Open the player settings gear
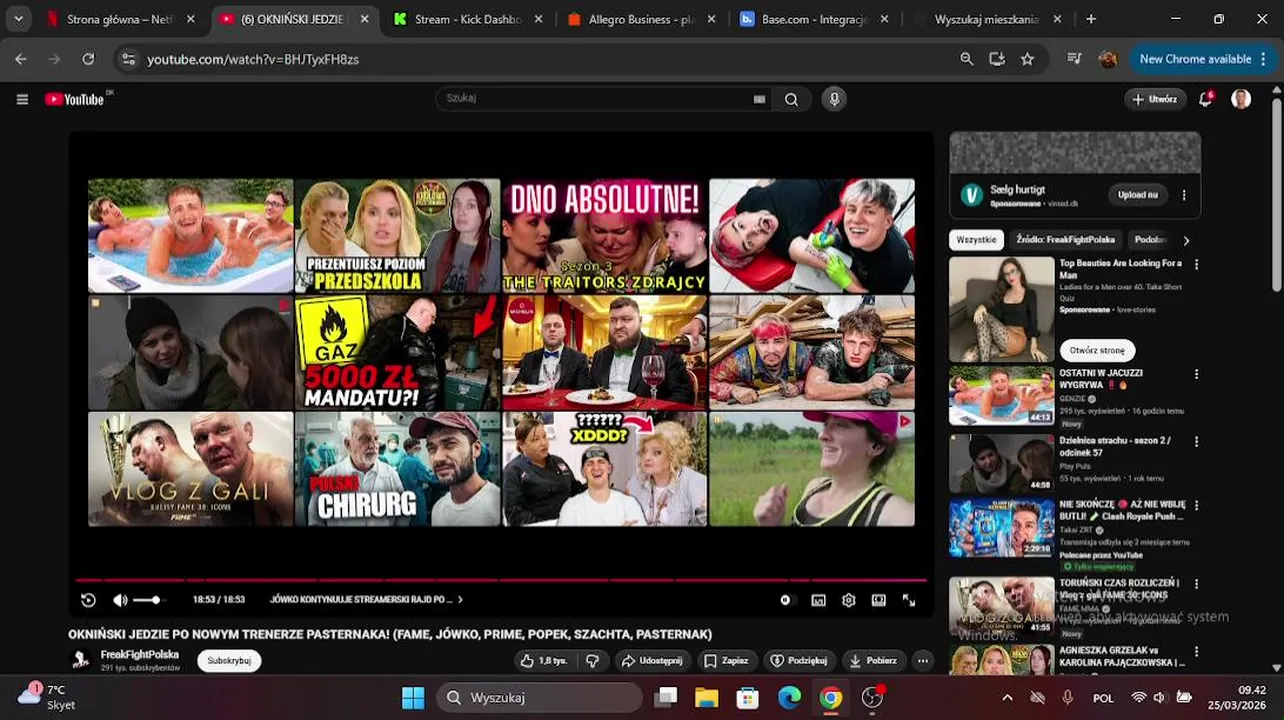Screen dimensions: 1284x720 pos(848,600)
